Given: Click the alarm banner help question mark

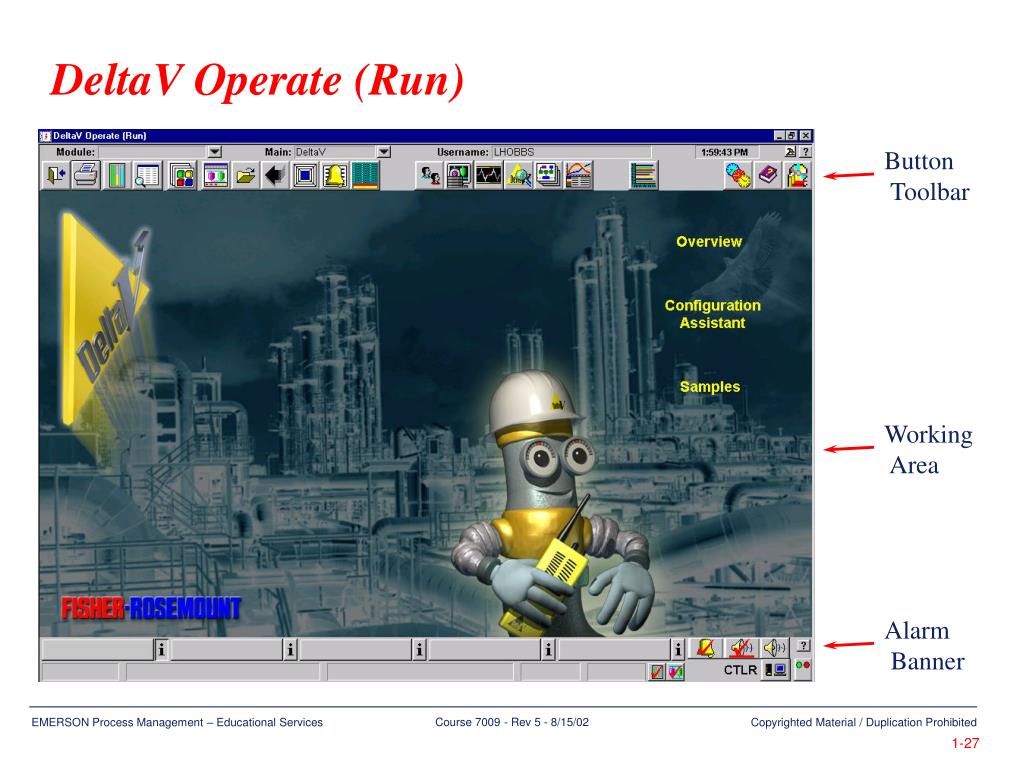Looking at the screenshot, I should [x=804, y=645].
